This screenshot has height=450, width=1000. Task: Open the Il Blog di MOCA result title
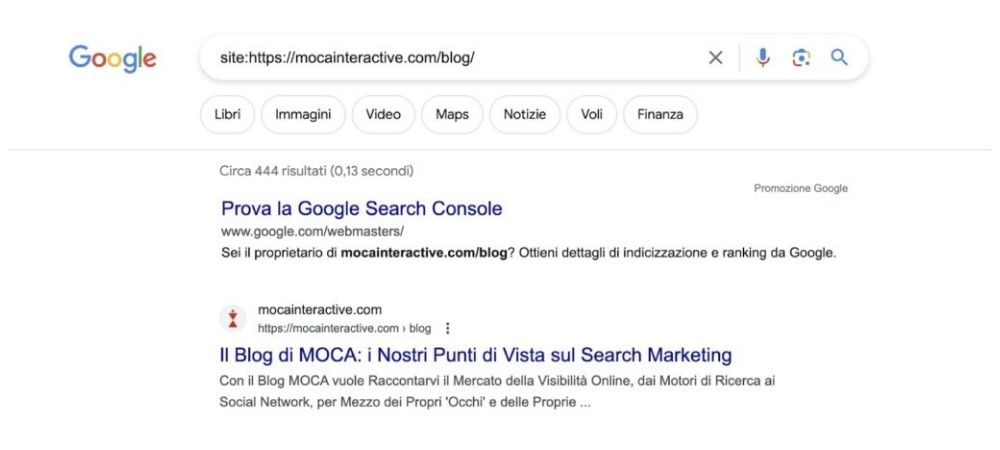point(475,355)
